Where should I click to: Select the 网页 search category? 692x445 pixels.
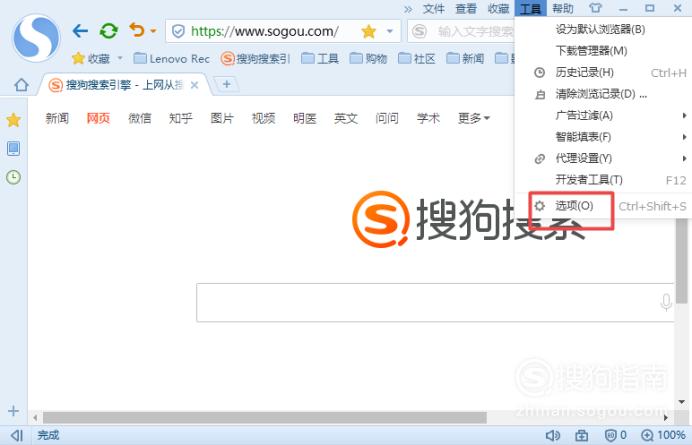pyautogui.click(x=98, y=118)
